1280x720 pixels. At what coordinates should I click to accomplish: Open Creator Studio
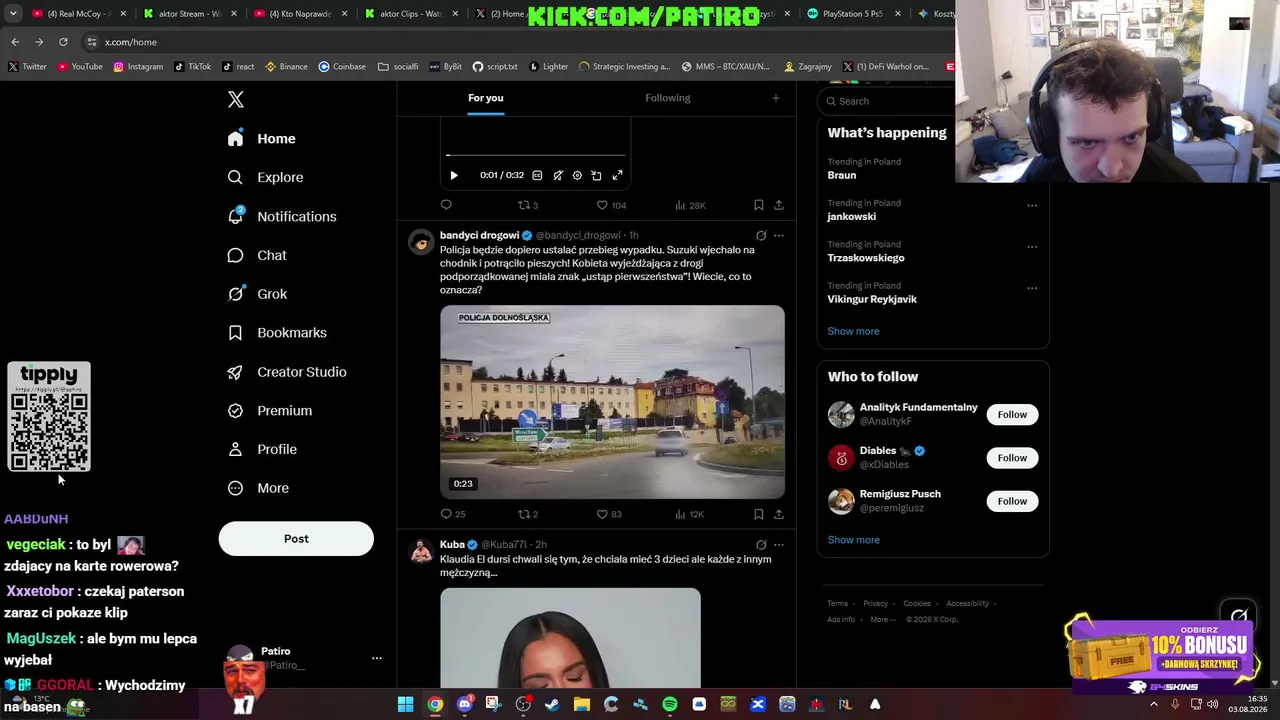(287, 372)
